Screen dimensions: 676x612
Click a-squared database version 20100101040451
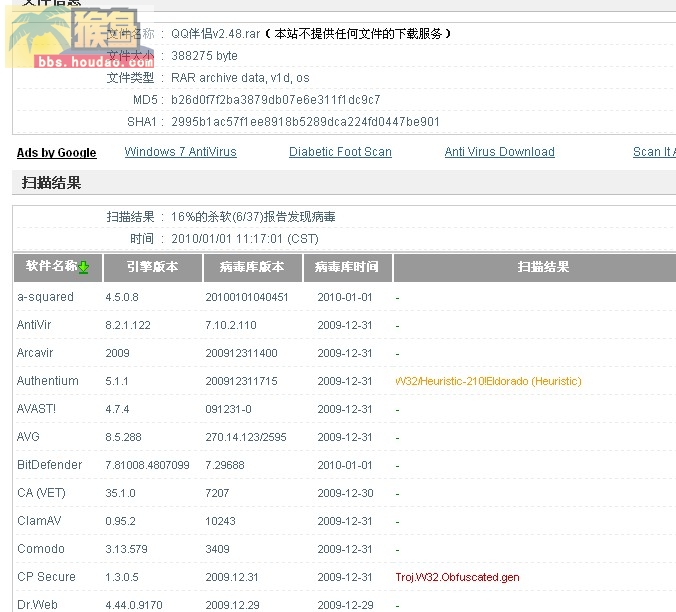246,297
